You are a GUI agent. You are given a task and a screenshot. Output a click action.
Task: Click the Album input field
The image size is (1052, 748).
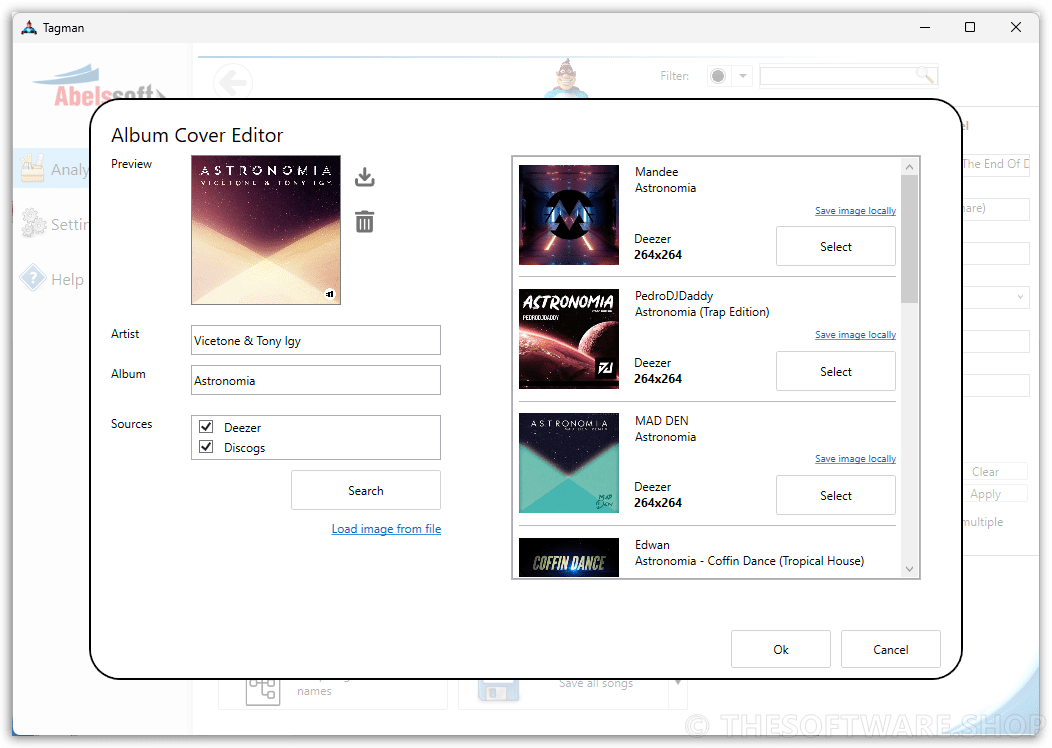coord(316,380)
